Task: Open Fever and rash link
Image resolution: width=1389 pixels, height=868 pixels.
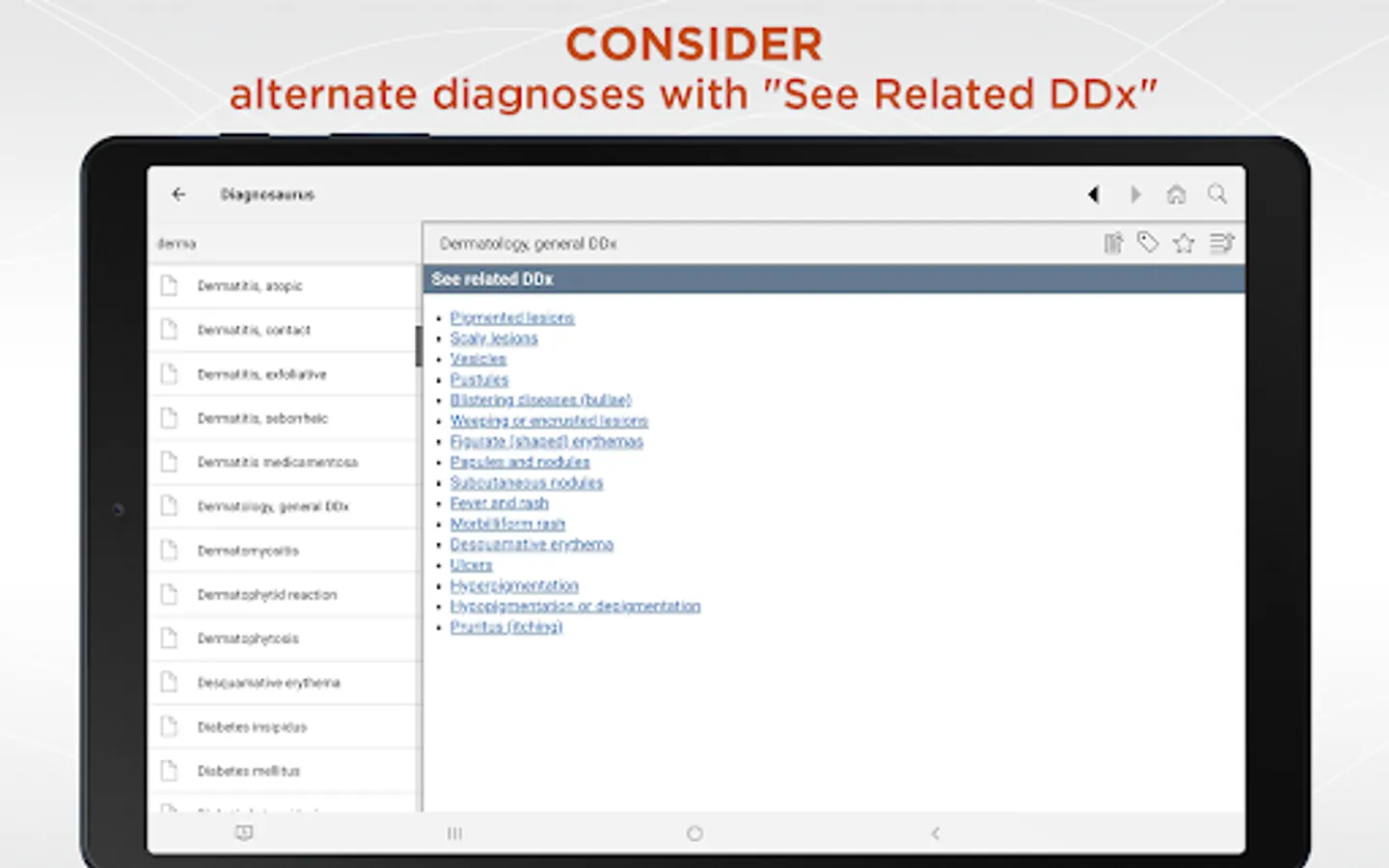Action: pos(499,502)
